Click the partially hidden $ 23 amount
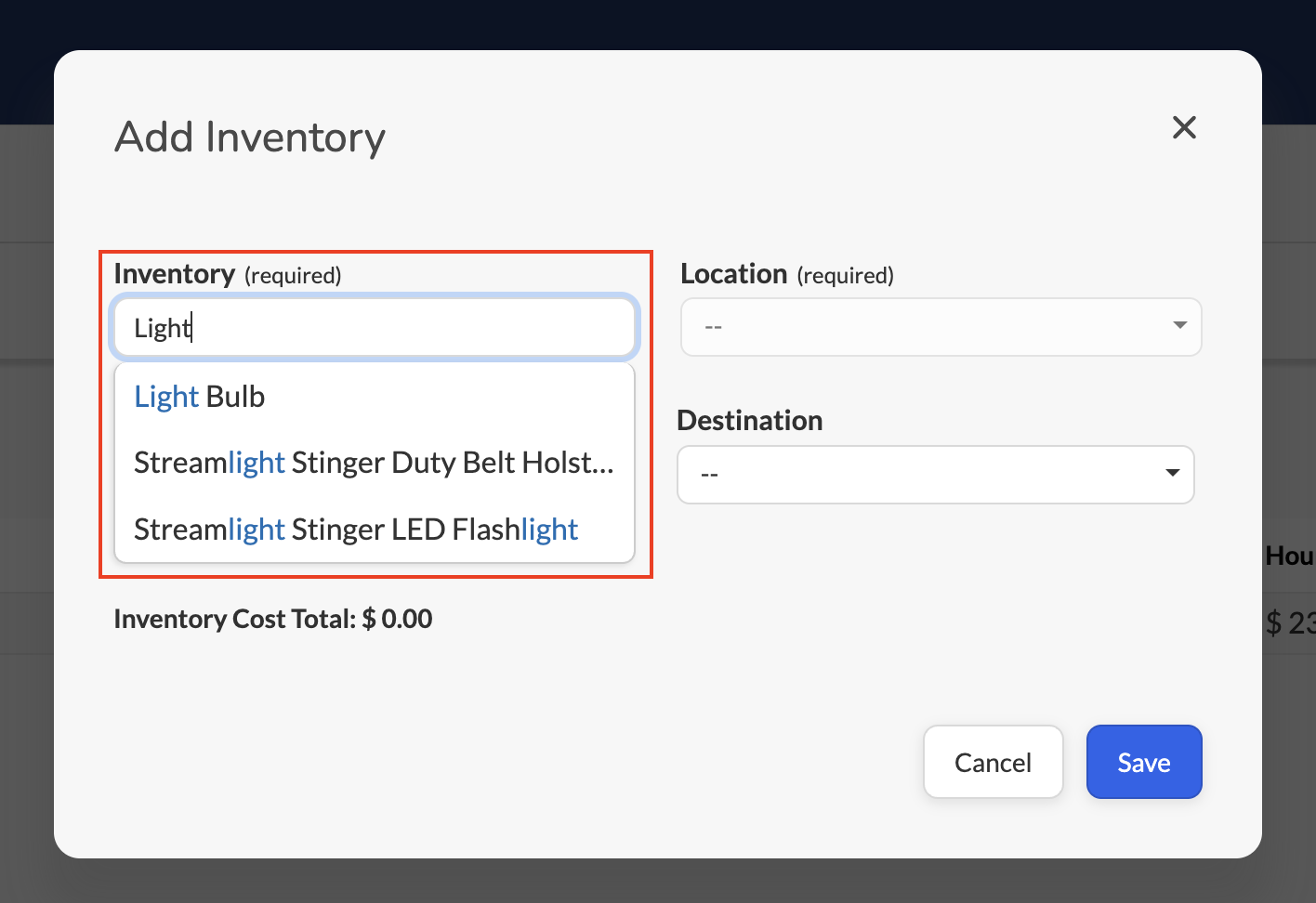The height and width of the screenshot is (903, 1316). [1291, 622]
